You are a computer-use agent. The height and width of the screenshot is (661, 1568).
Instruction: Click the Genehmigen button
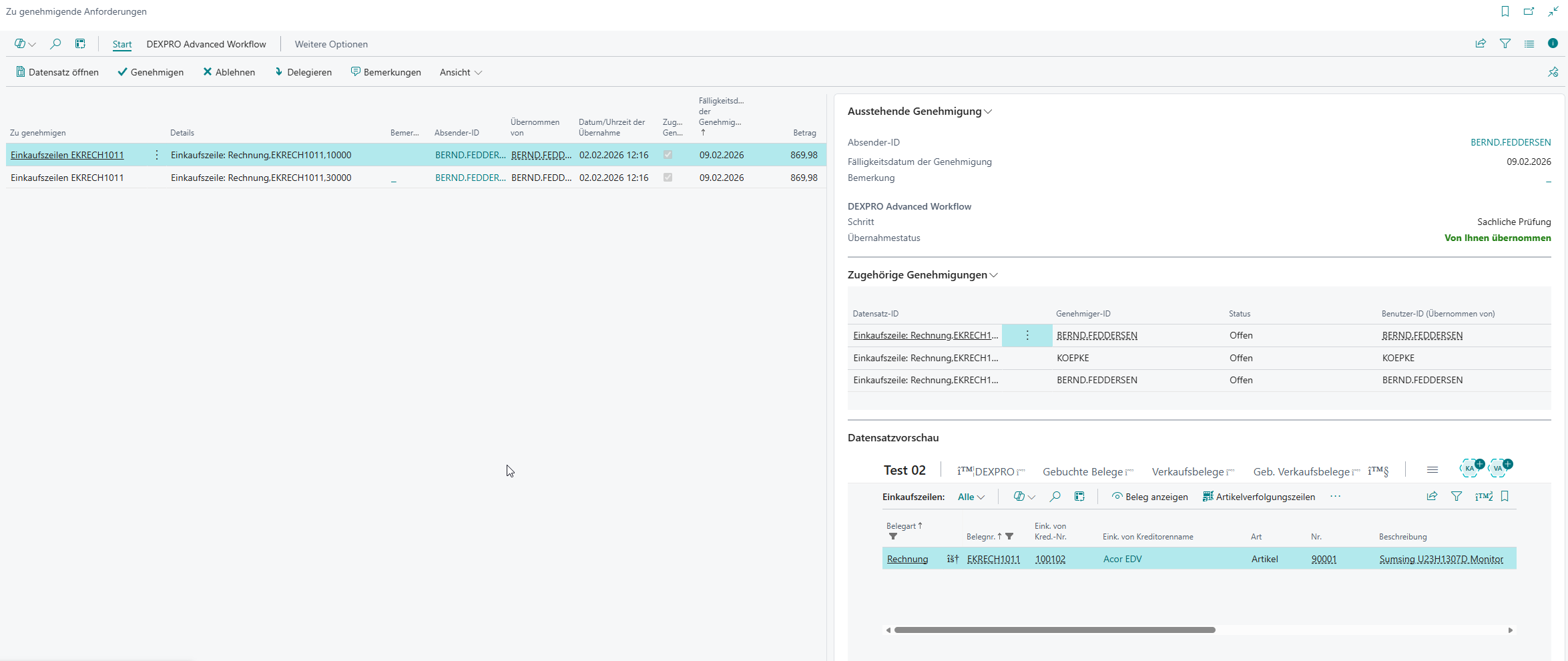pos(150,72)
